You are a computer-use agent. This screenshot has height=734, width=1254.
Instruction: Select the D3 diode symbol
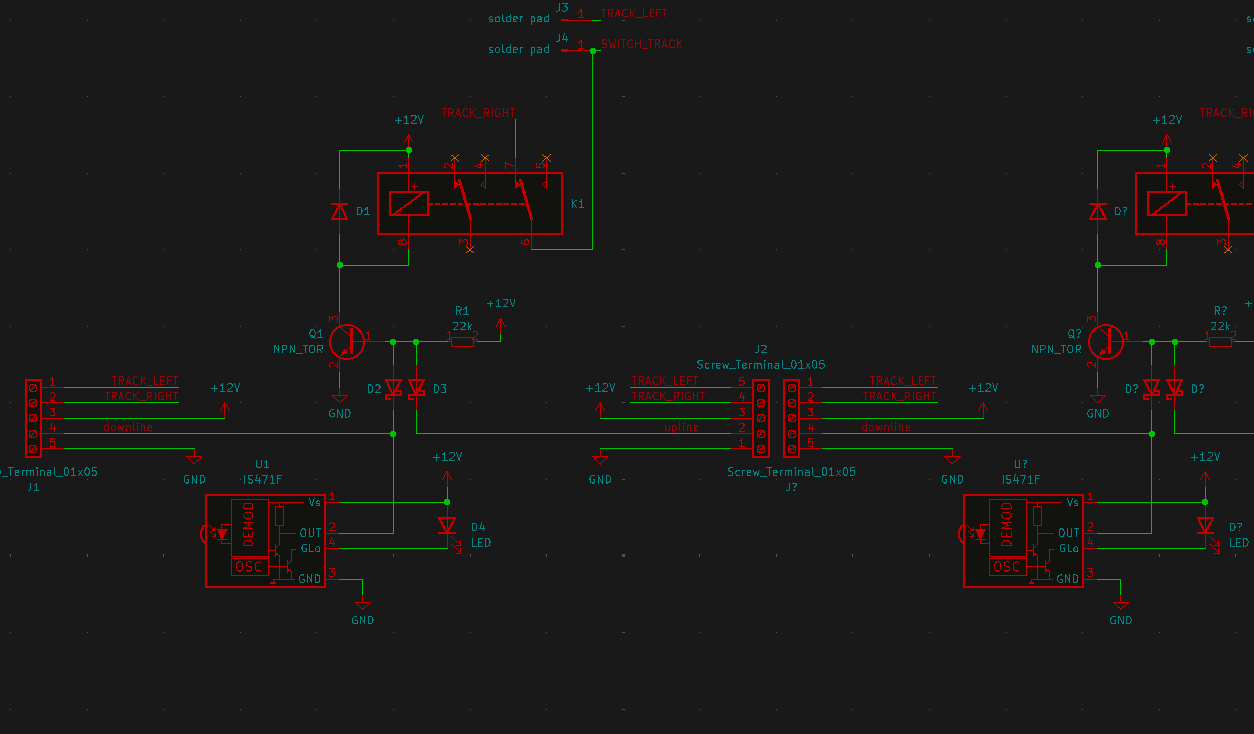(x=417, y=388)
